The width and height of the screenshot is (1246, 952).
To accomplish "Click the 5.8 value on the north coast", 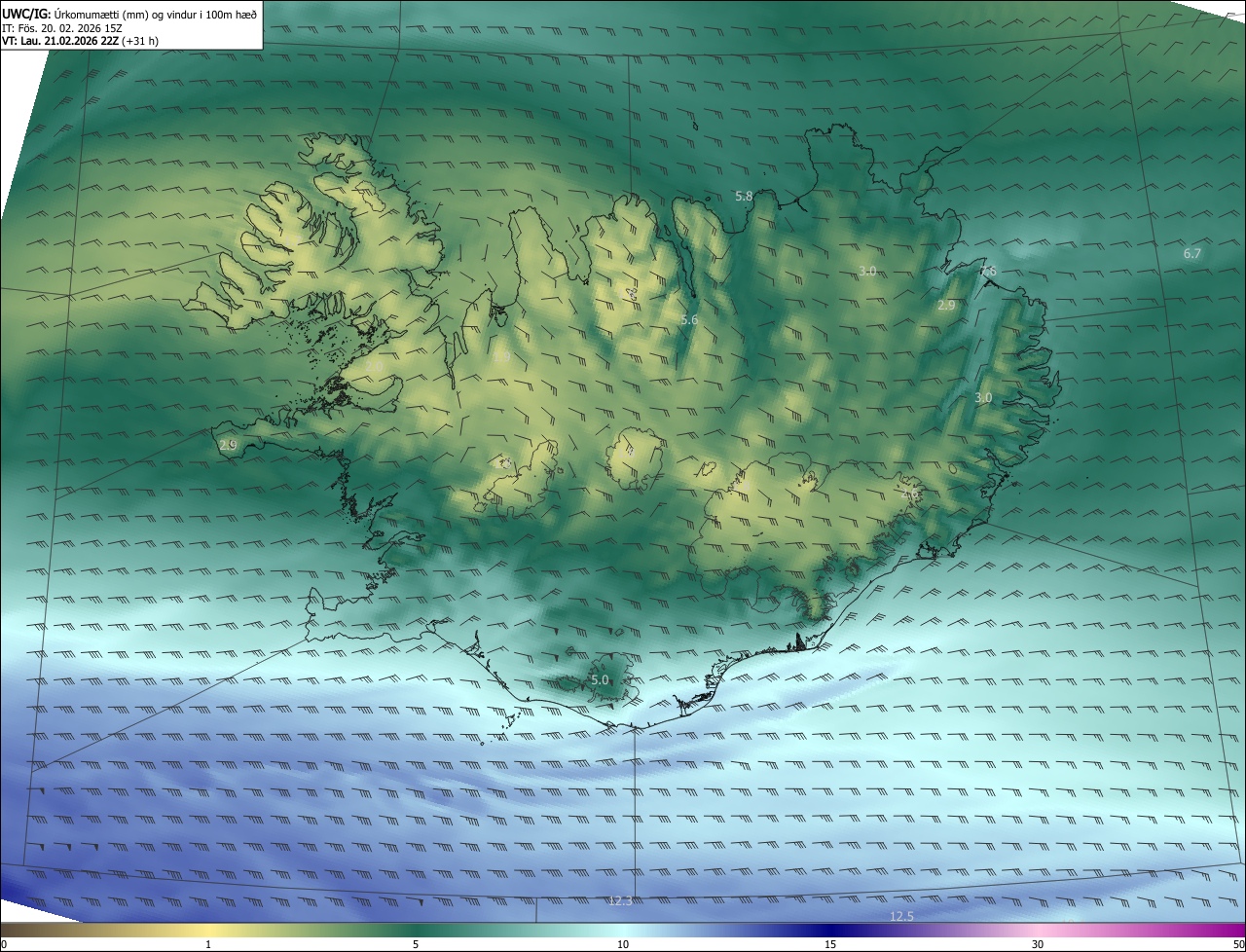I will [x=744, y=197].
